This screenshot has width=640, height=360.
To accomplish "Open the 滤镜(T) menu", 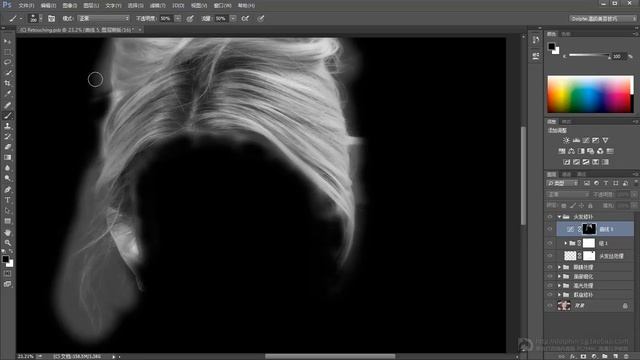I will [157, 5].
